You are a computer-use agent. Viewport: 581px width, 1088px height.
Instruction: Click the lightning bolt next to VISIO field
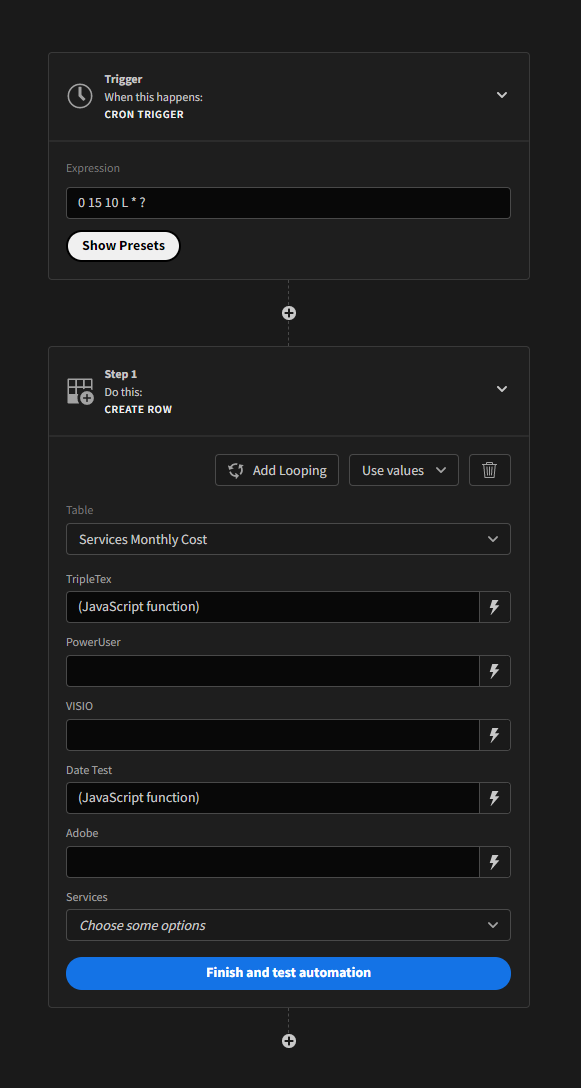[494, 734]
